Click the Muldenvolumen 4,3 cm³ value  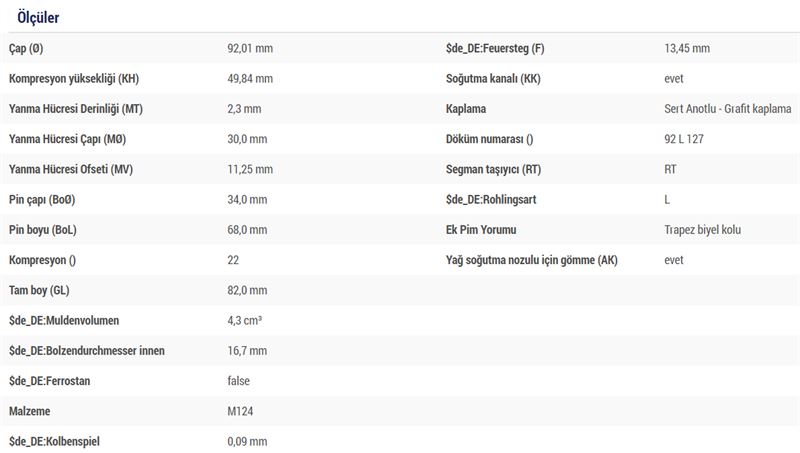[244, 320]
